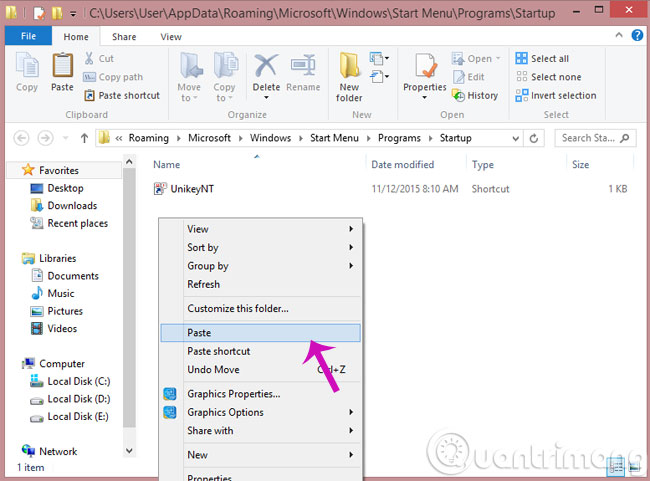Expand the address bar history dropdown

point(515,138)
